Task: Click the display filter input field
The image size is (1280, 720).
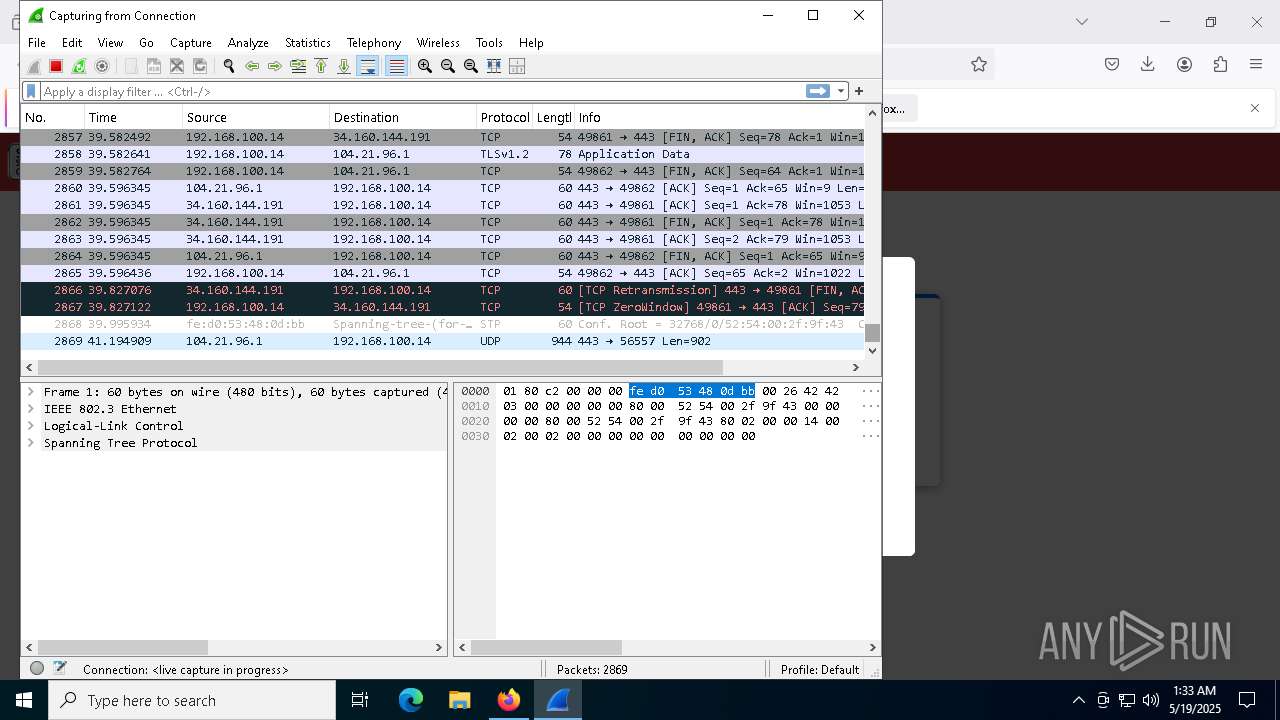Action: (x=420, y=91)
